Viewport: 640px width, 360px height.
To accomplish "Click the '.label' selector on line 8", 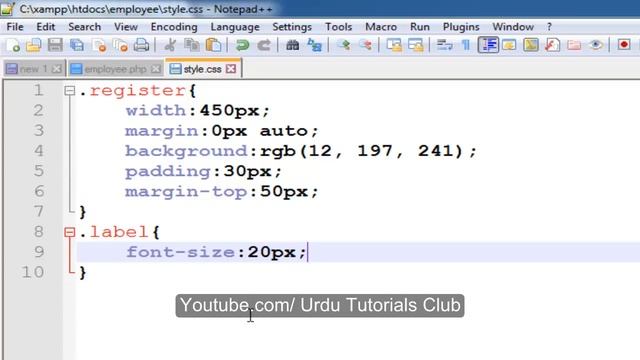I will pos(113,232).
